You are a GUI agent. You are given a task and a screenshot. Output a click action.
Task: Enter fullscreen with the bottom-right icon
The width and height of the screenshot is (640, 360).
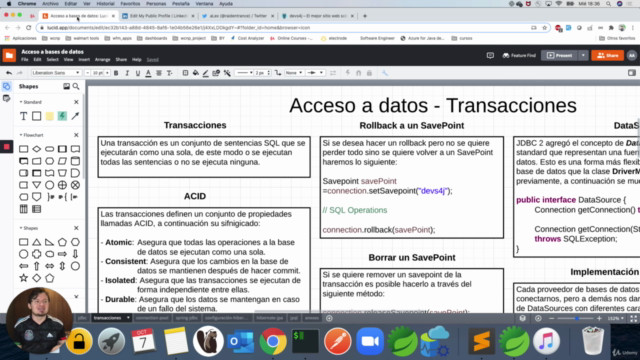(x=633, y=318)
